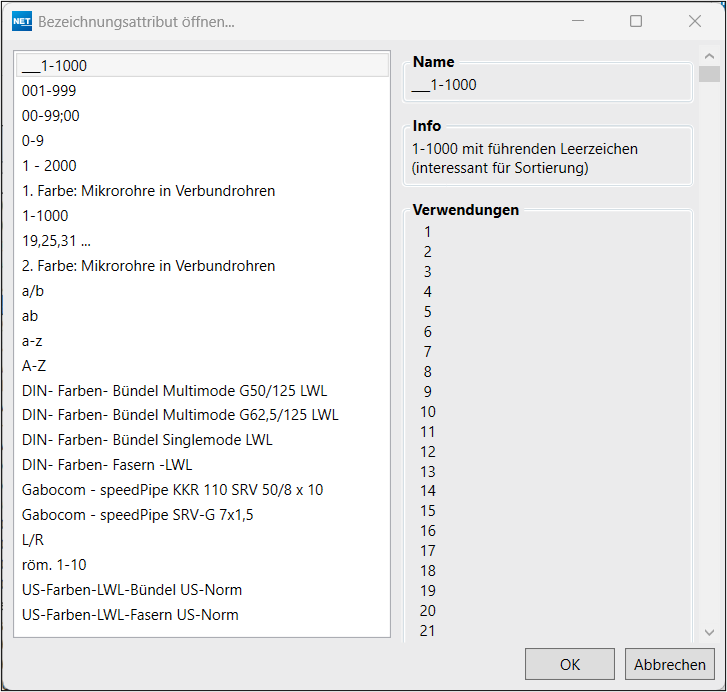Pick the 'L/R' list entry
Viewport: 727px width, 692px height.
pos(202,540)
